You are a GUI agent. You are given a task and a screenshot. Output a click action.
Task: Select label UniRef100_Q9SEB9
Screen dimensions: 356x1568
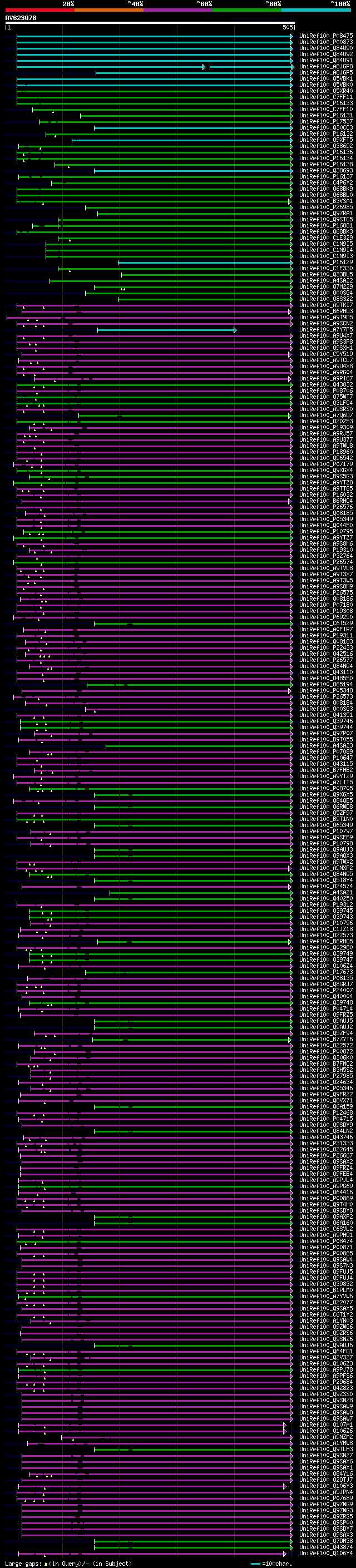click(x=326, y=838)
